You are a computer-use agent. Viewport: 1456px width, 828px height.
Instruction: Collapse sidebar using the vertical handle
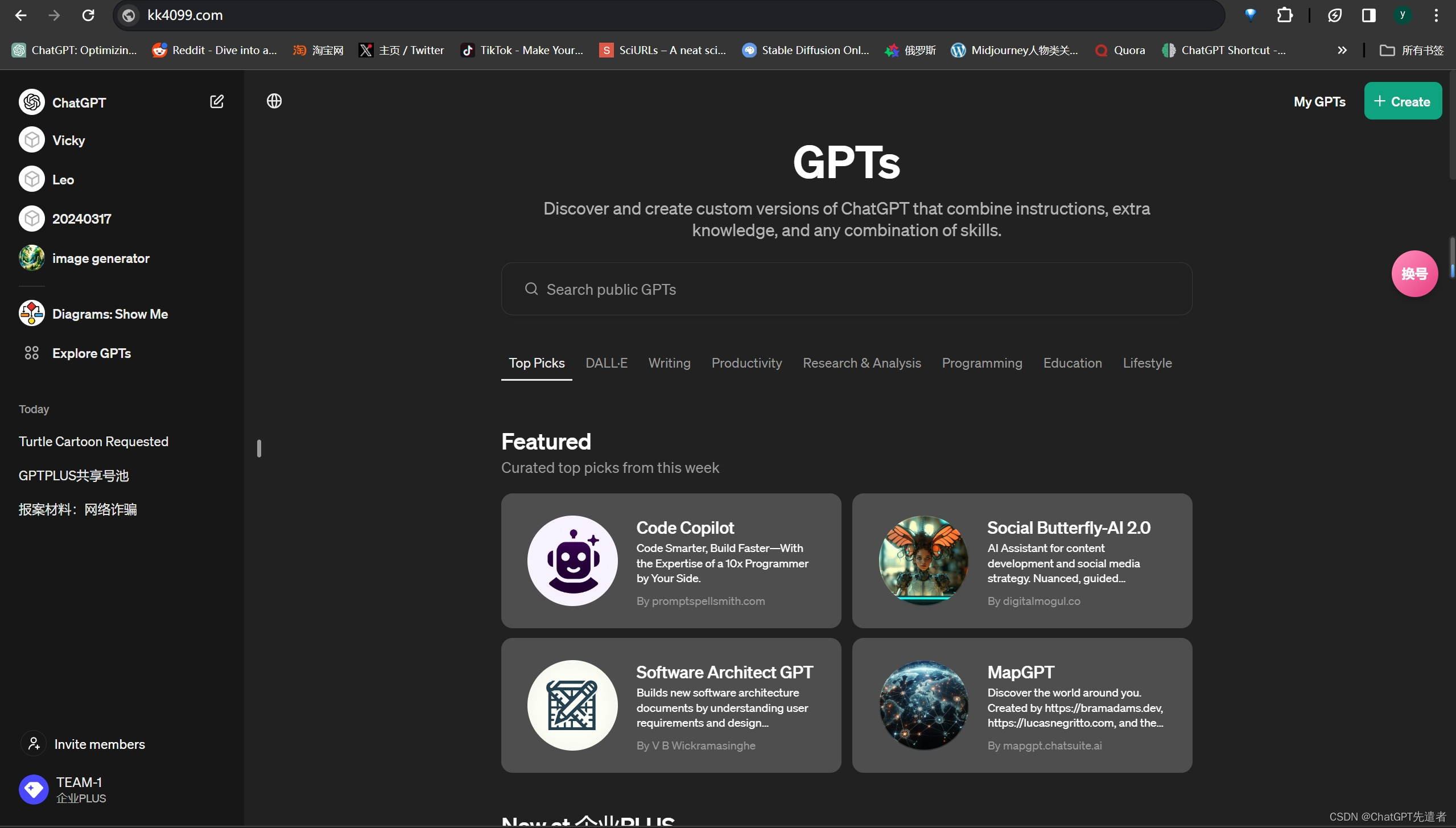259,448
